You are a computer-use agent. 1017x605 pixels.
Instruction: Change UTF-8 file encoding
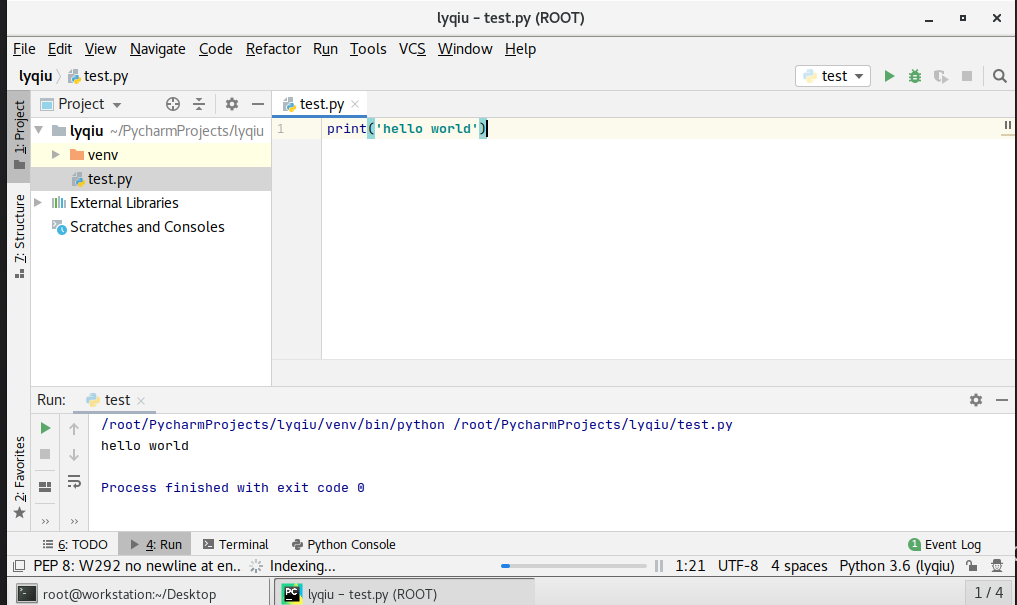pos(737,566)
